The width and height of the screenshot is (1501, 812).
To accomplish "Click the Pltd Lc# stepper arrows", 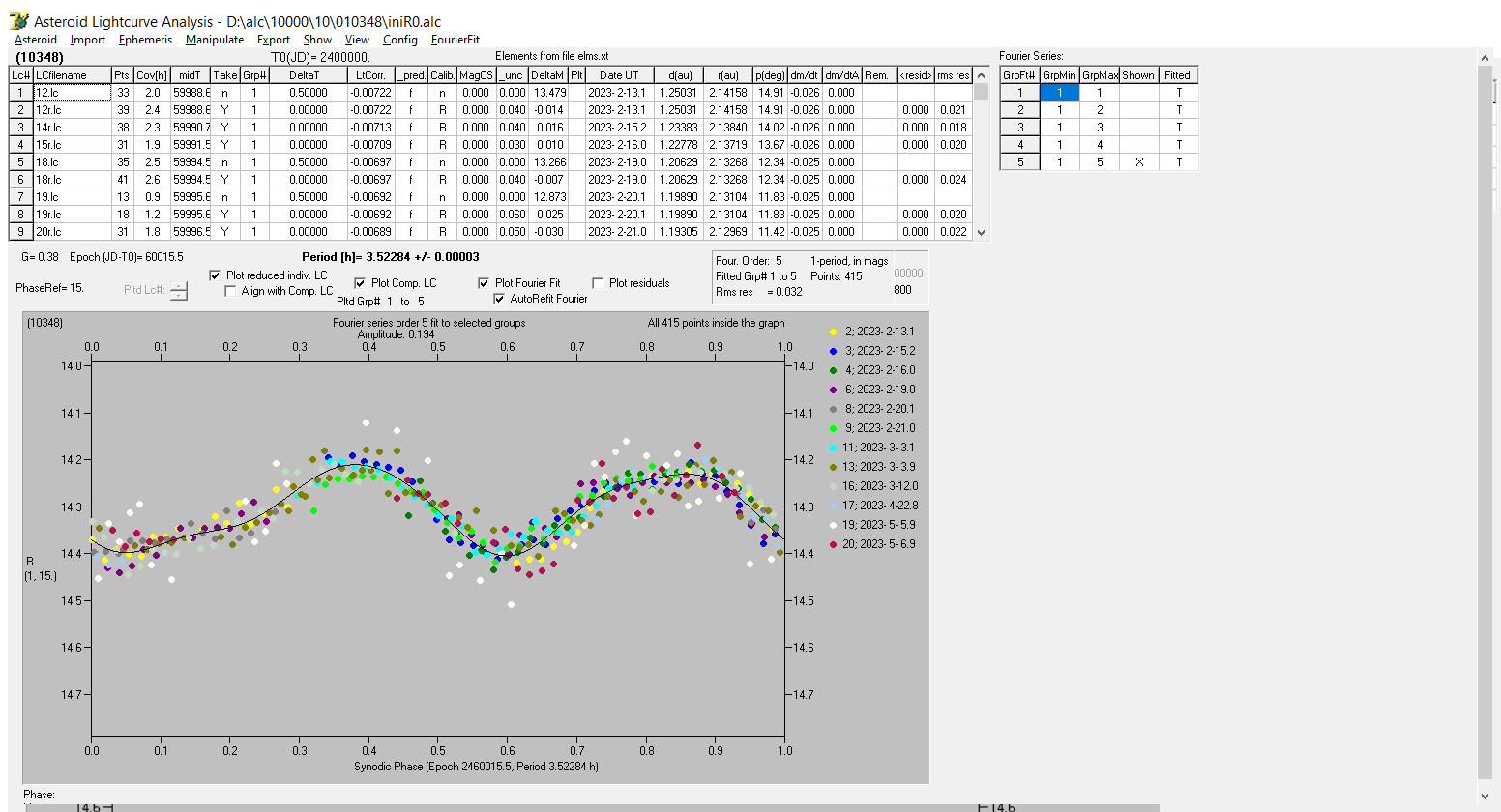I will 179,290.
